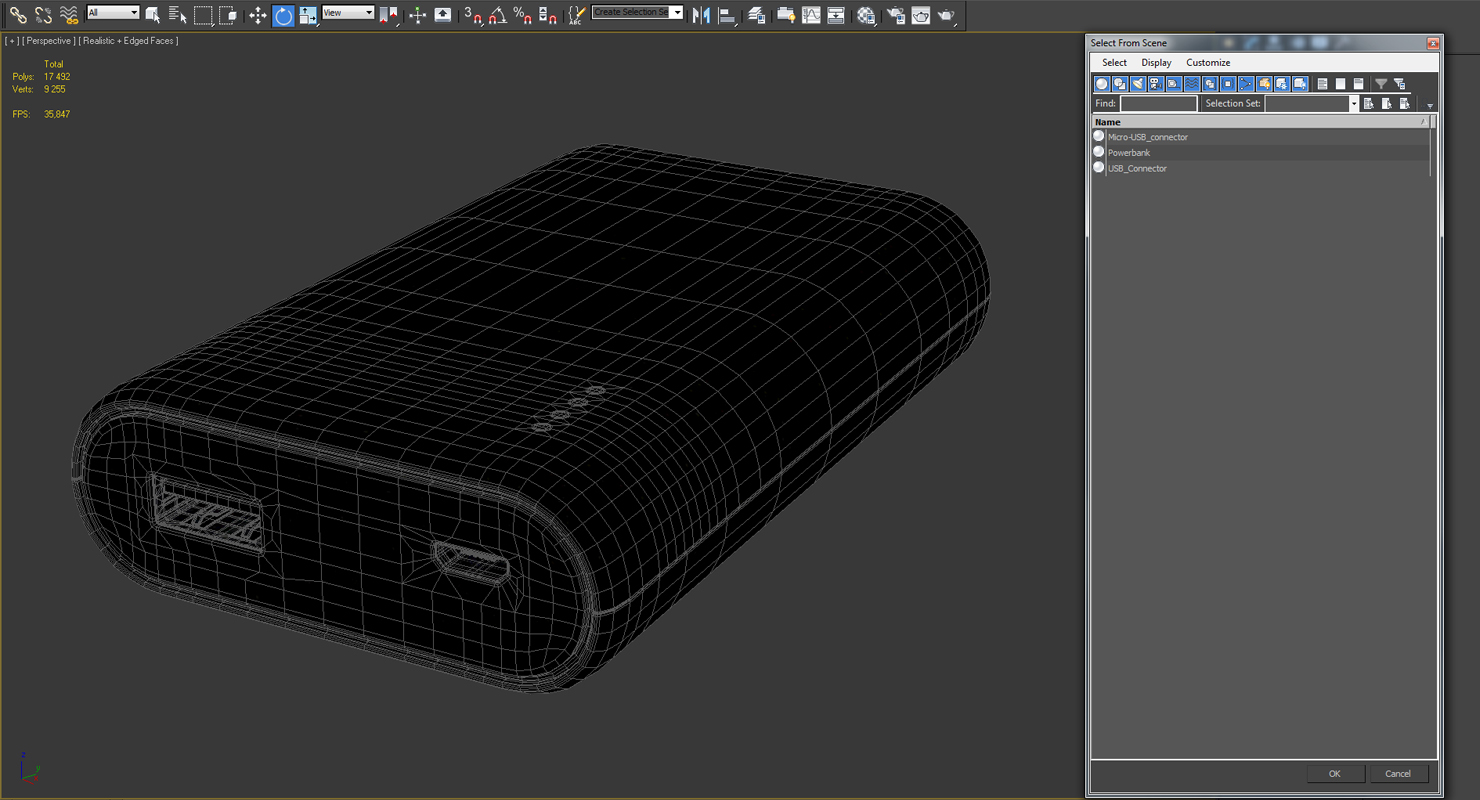Open the Display menu in dialog
This screenshot has height=800, width=1480.
(1156, 62)
